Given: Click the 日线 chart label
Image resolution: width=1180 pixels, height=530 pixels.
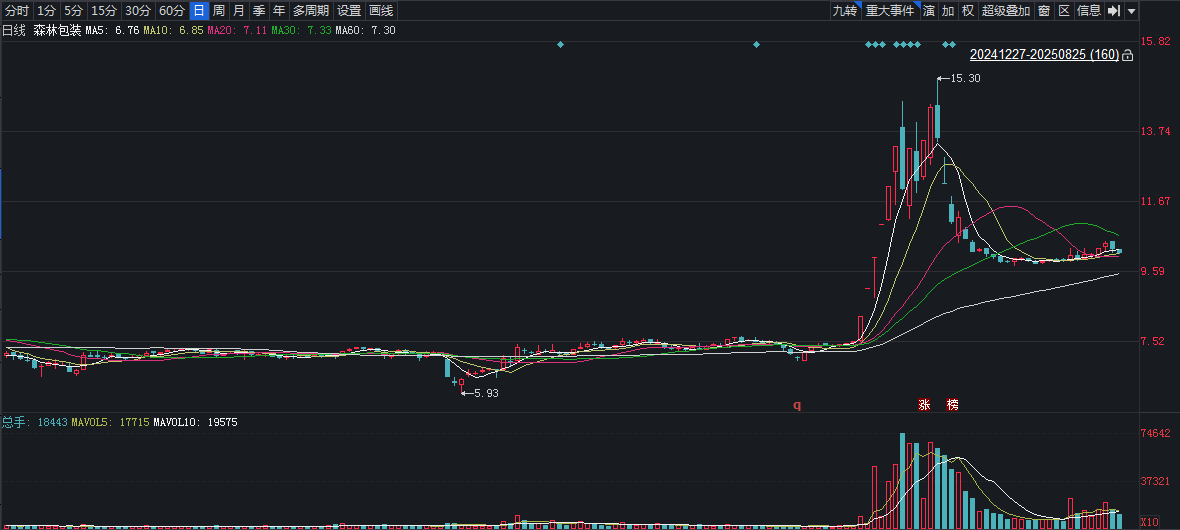Looking at the screenshot, I should (14, 31).
